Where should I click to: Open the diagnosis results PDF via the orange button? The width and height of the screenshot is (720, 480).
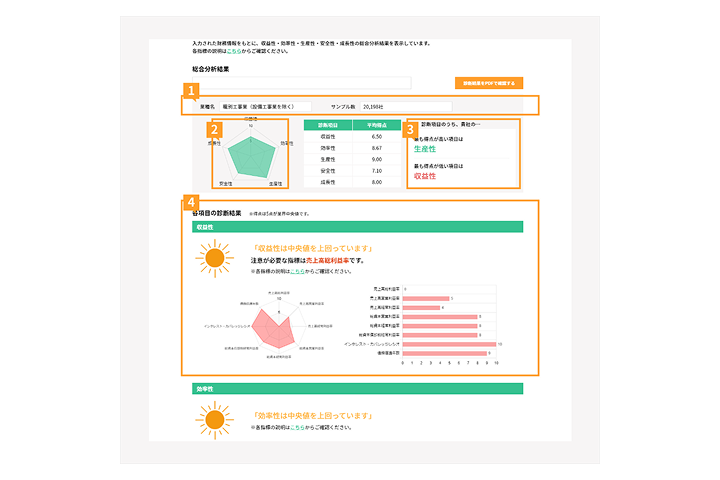click(x=488, y=83)
